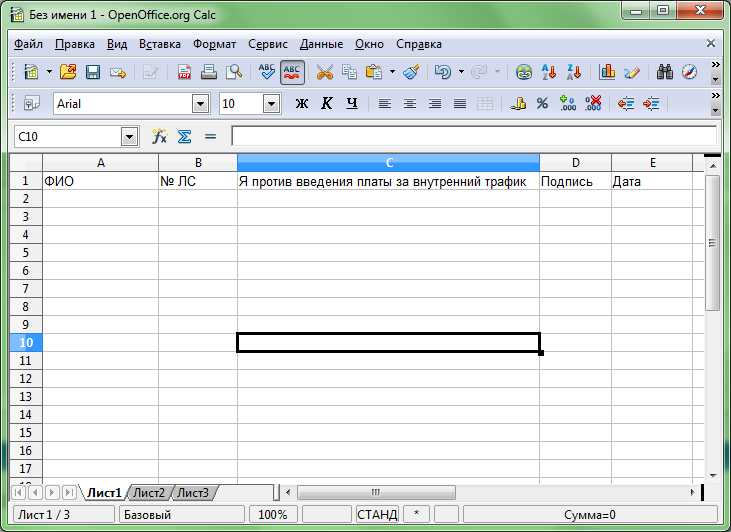This screenshot has height=532, width=731.
Task: Sort ascending with A-Z icon
Action: [549, 72]
